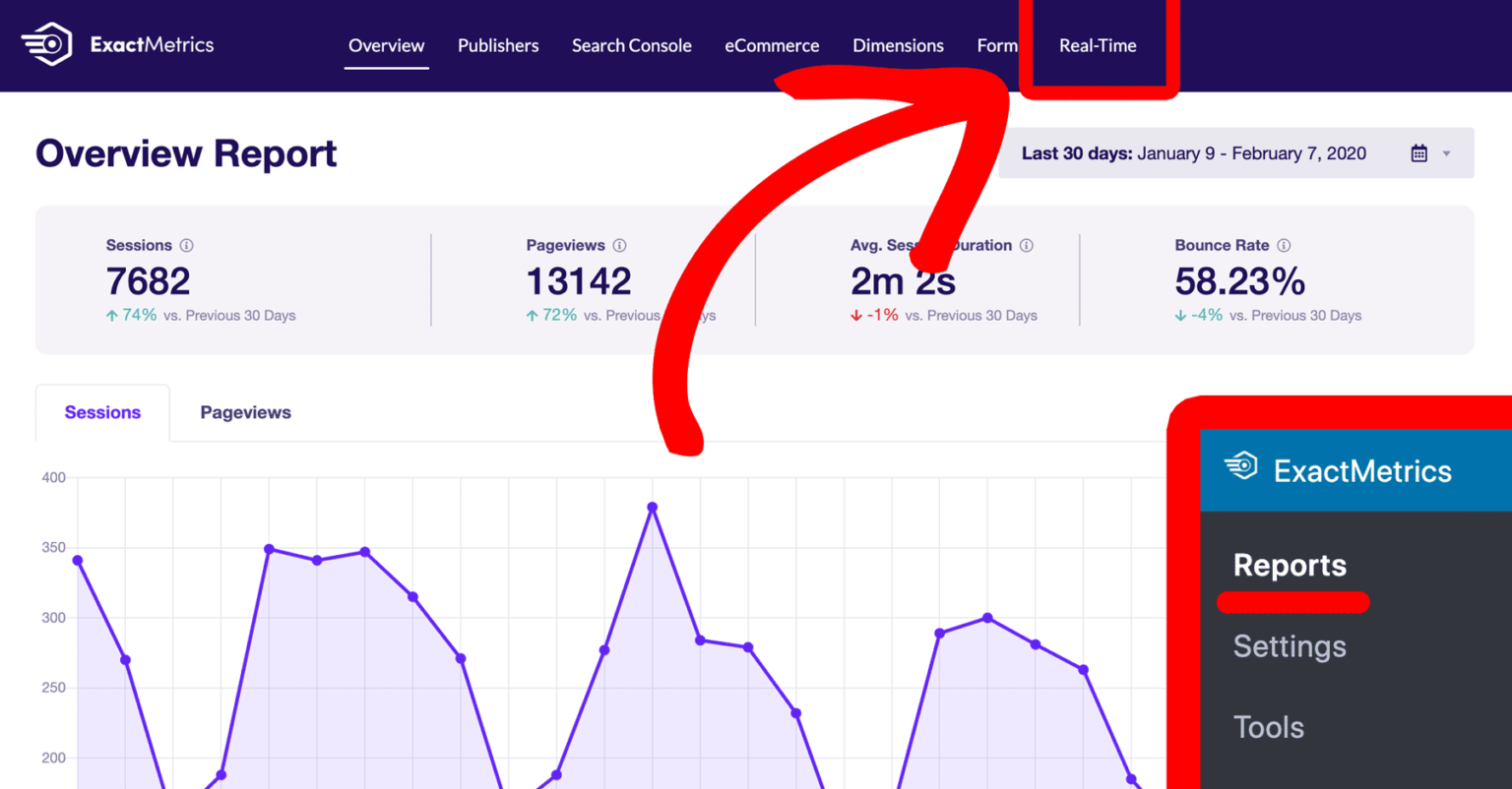The image size is (1512, 789).
Task: Open the Real-Time report
Action: point(1098,45)
